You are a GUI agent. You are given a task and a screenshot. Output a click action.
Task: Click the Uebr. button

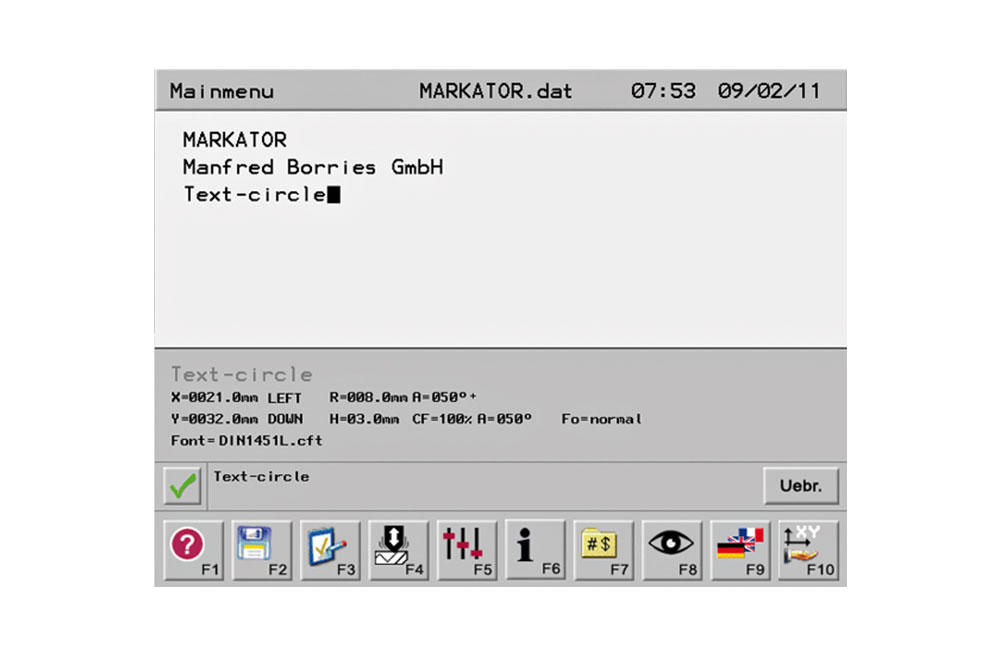tap(801, 486)
